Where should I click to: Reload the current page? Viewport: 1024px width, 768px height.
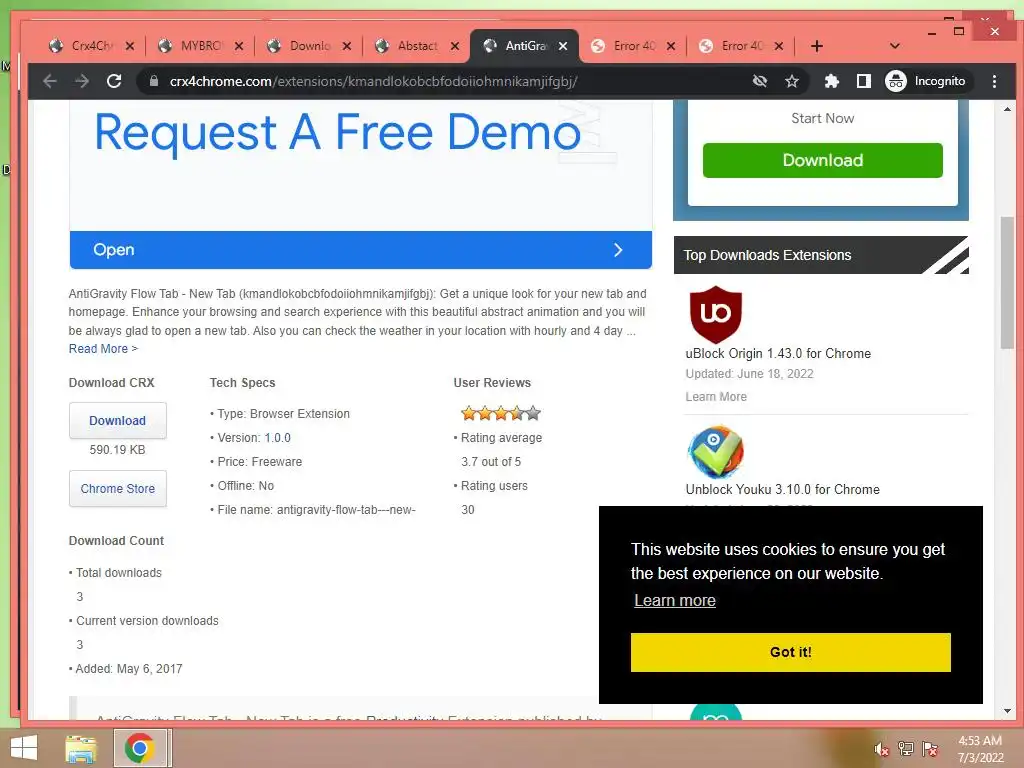(114, 81)
